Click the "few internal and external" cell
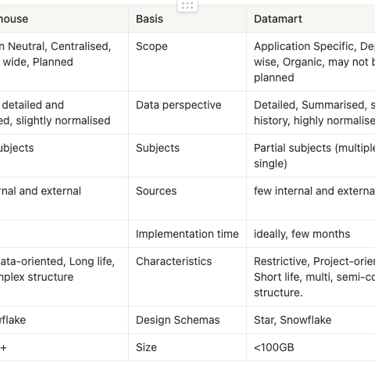Image resolution: width=375 pixels, height=366 pixels. click(x=311, y=199)
